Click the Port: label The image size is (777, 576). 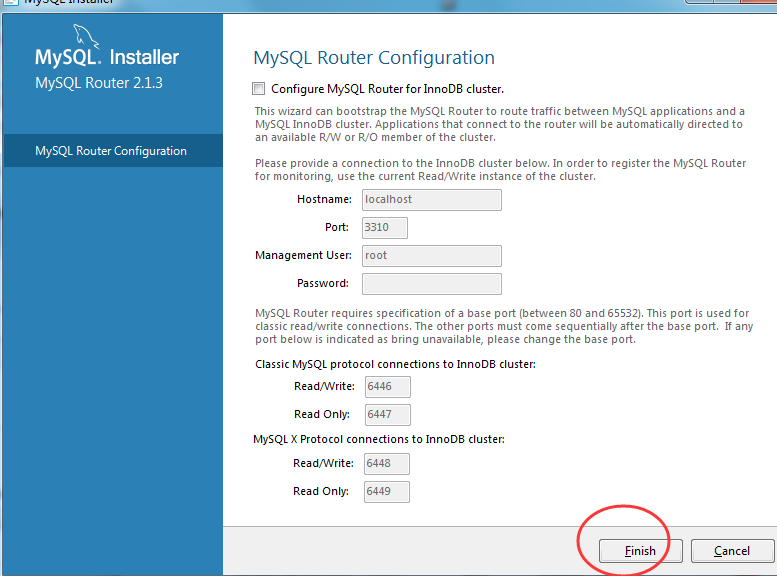click(336, 227)
